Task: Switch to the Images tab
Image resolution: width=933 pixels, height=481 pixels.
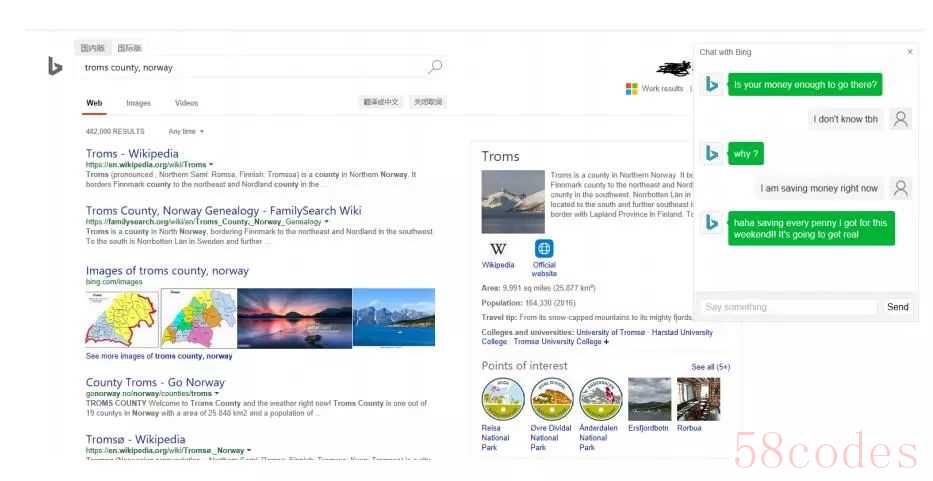Action: tap(138, 103)
